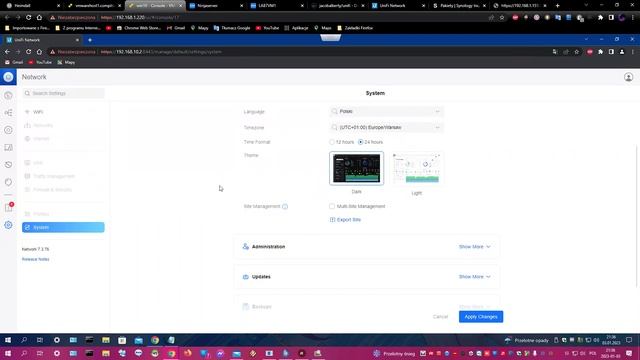Open Start menu on the lower taskbar
640x360 pixels.
(8, 353)
